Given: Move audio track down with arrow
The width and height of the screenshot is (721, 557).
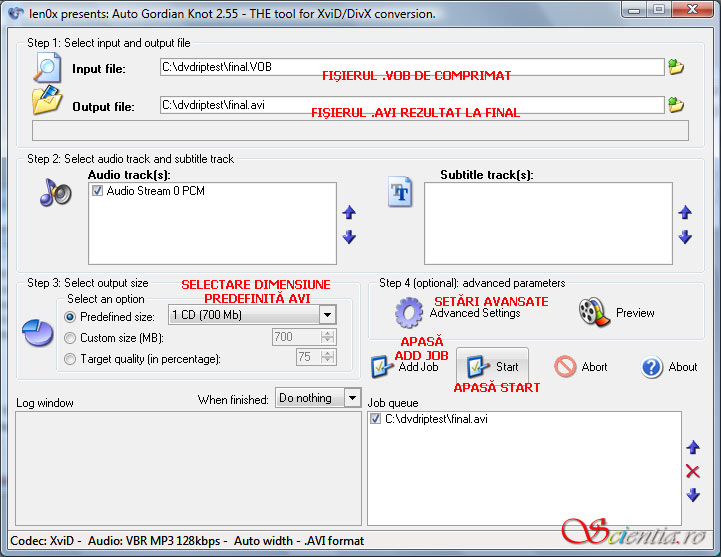Looking at the screenshot, I should click(x=349, y=237).
